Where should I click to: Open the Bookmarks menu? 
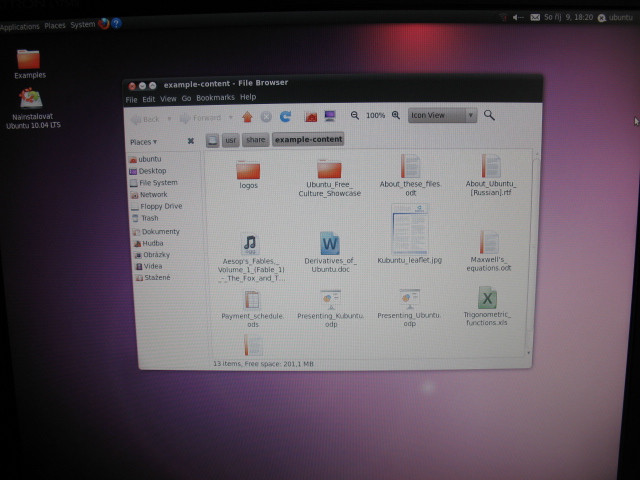(215, 98)
